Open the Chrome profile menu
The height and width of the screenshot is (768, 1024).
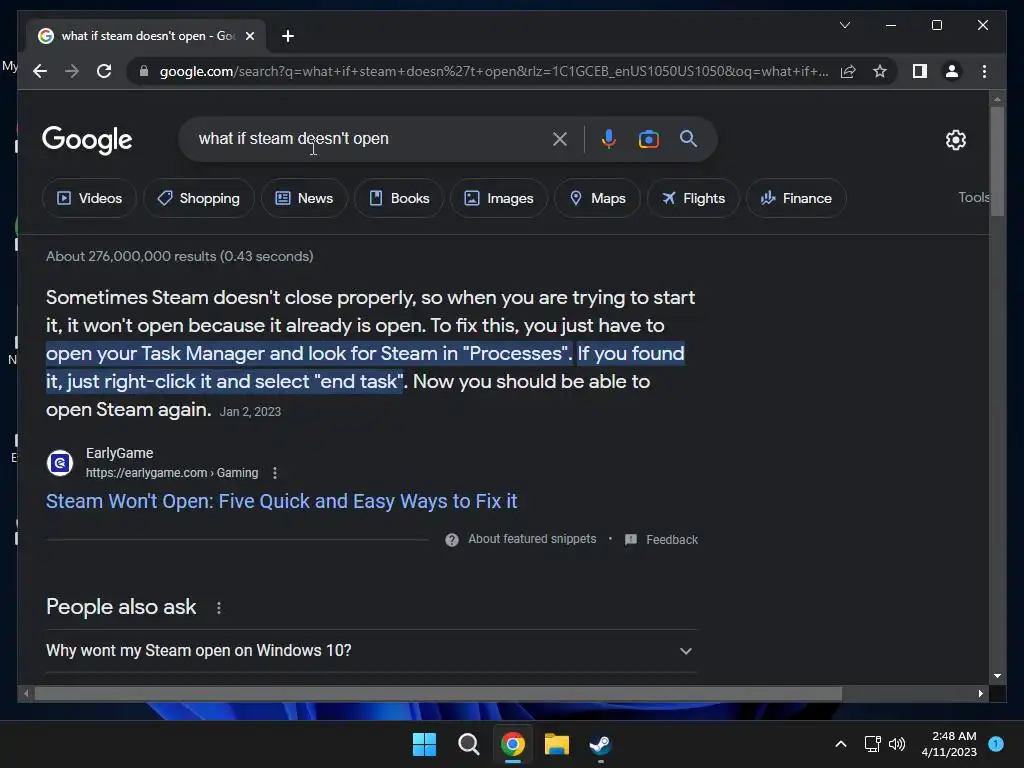[952, 71]
